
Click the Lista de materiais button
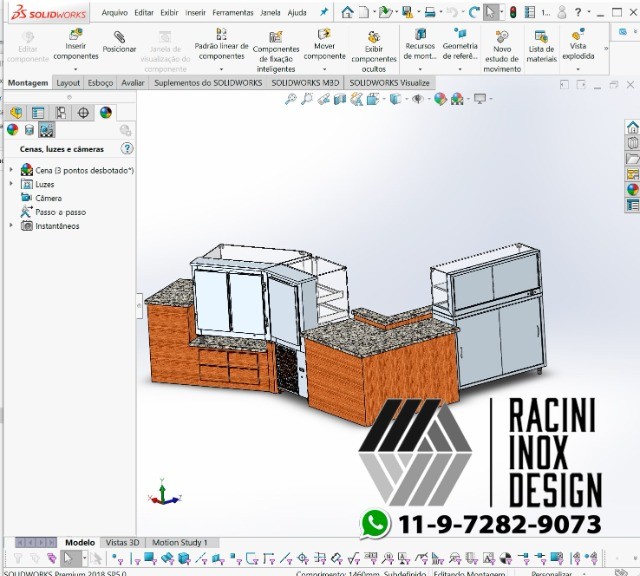(x=542, y=47)
